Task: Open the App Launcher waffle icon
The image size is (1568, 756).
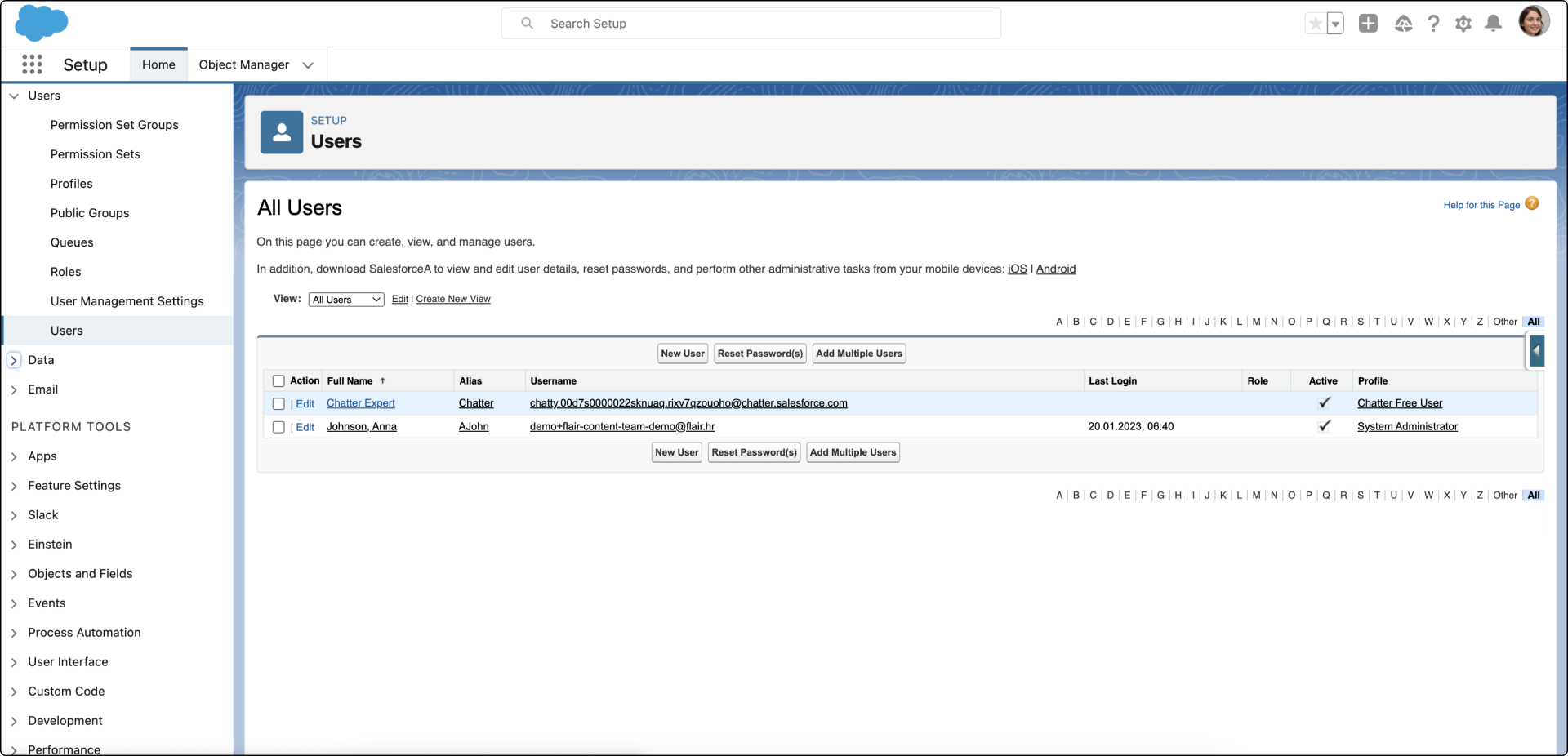Action: coord(32,64)
